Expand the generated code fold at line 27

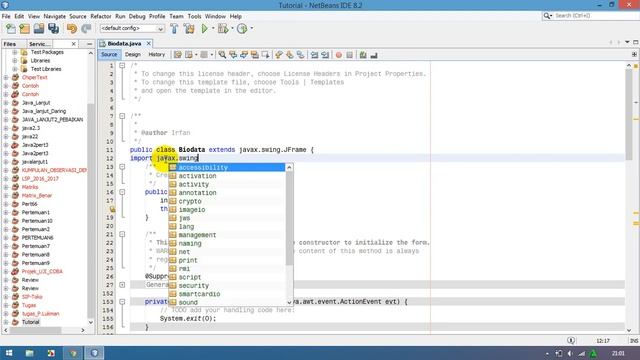[x=122, y=284]
